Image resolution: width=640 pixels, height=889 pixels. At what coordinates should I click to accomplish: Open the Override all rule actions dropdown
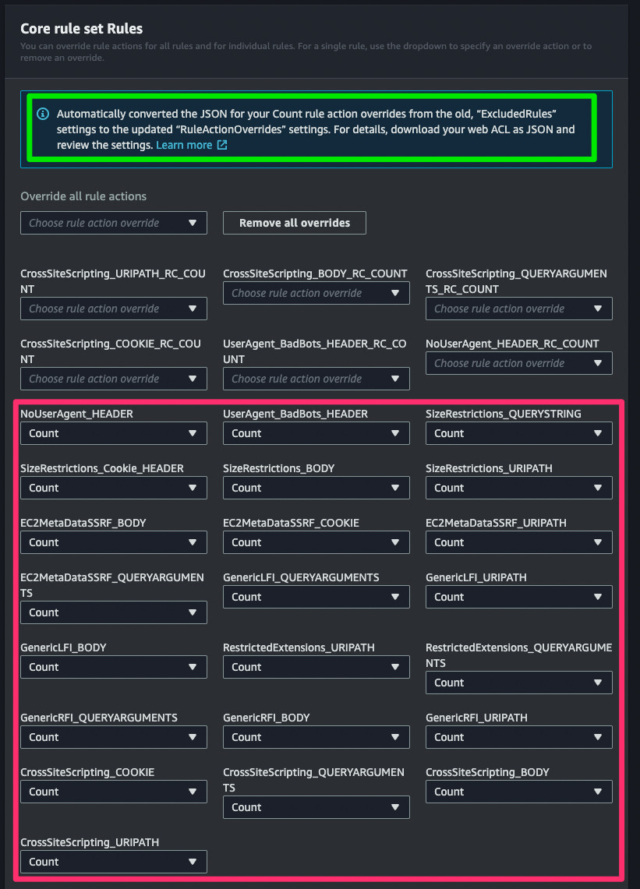[113, 223]
